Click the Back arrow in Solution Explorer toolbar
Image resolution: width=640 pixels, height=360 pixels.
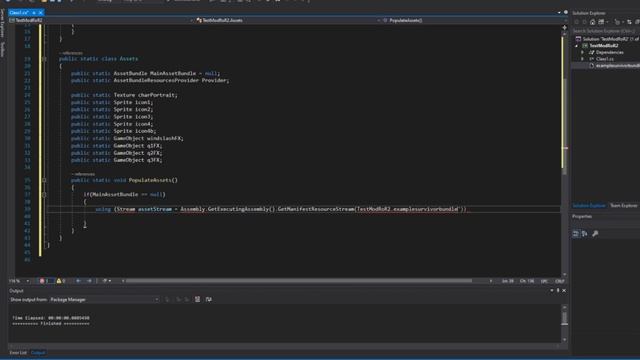click(x=577, y=22)
